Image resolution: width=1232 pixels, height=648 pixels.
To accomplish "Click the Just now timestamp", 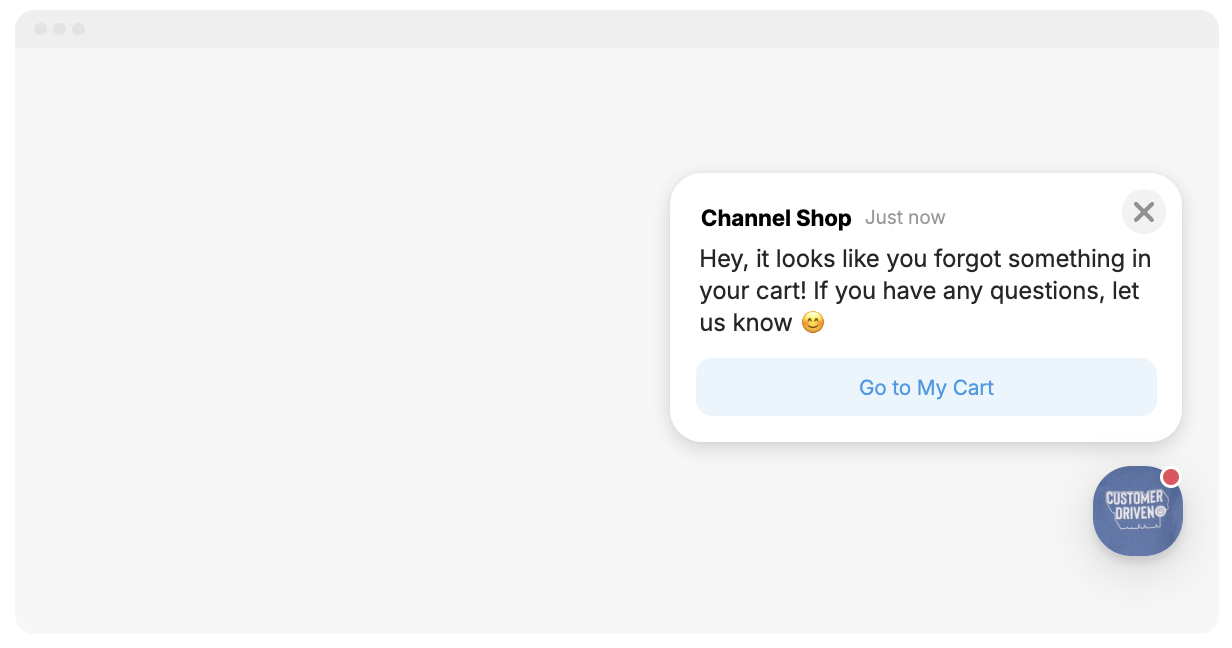I will point(905,218).
